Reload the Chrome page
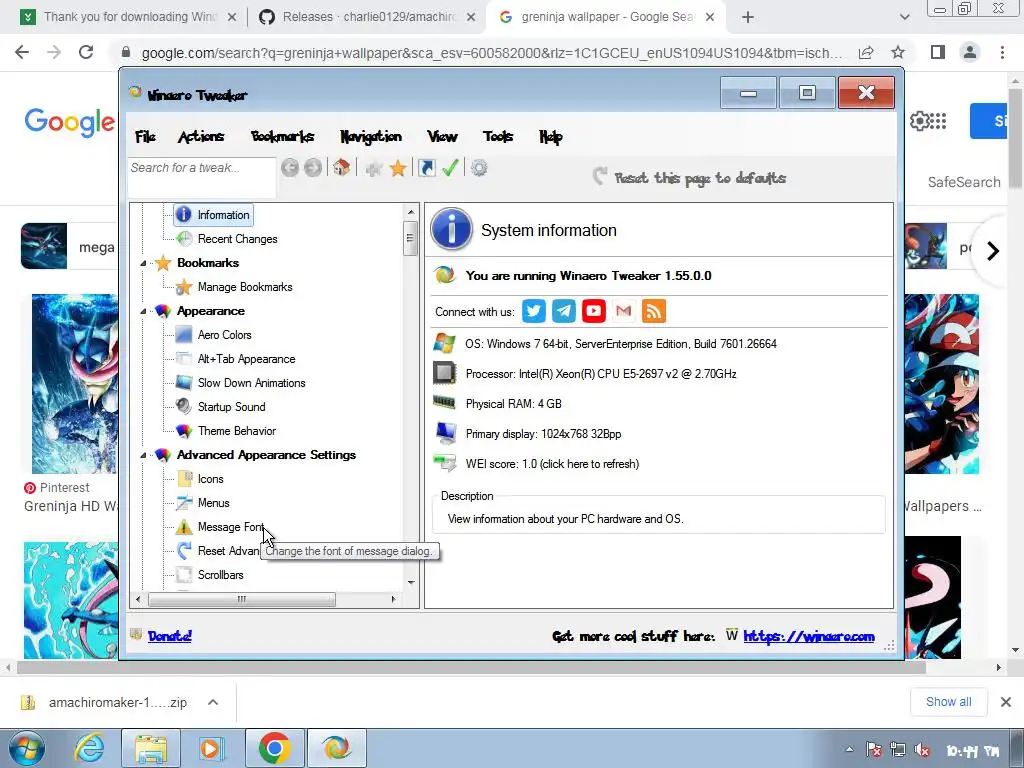The image size is (1024, 768). [x=86, y=52]
